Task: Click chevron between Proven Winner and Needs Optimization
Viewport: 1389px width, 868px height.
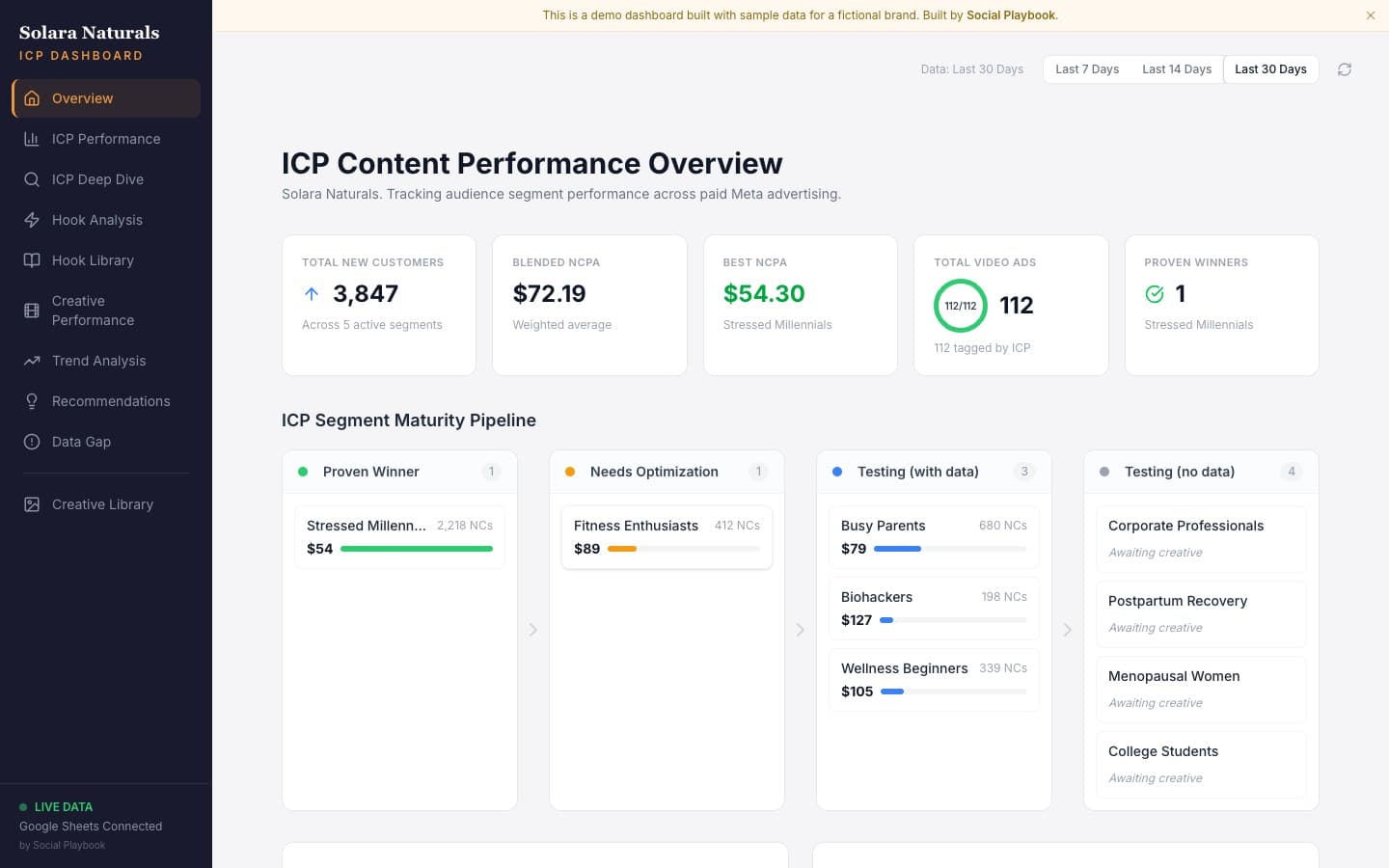Action: click(533, 630)
